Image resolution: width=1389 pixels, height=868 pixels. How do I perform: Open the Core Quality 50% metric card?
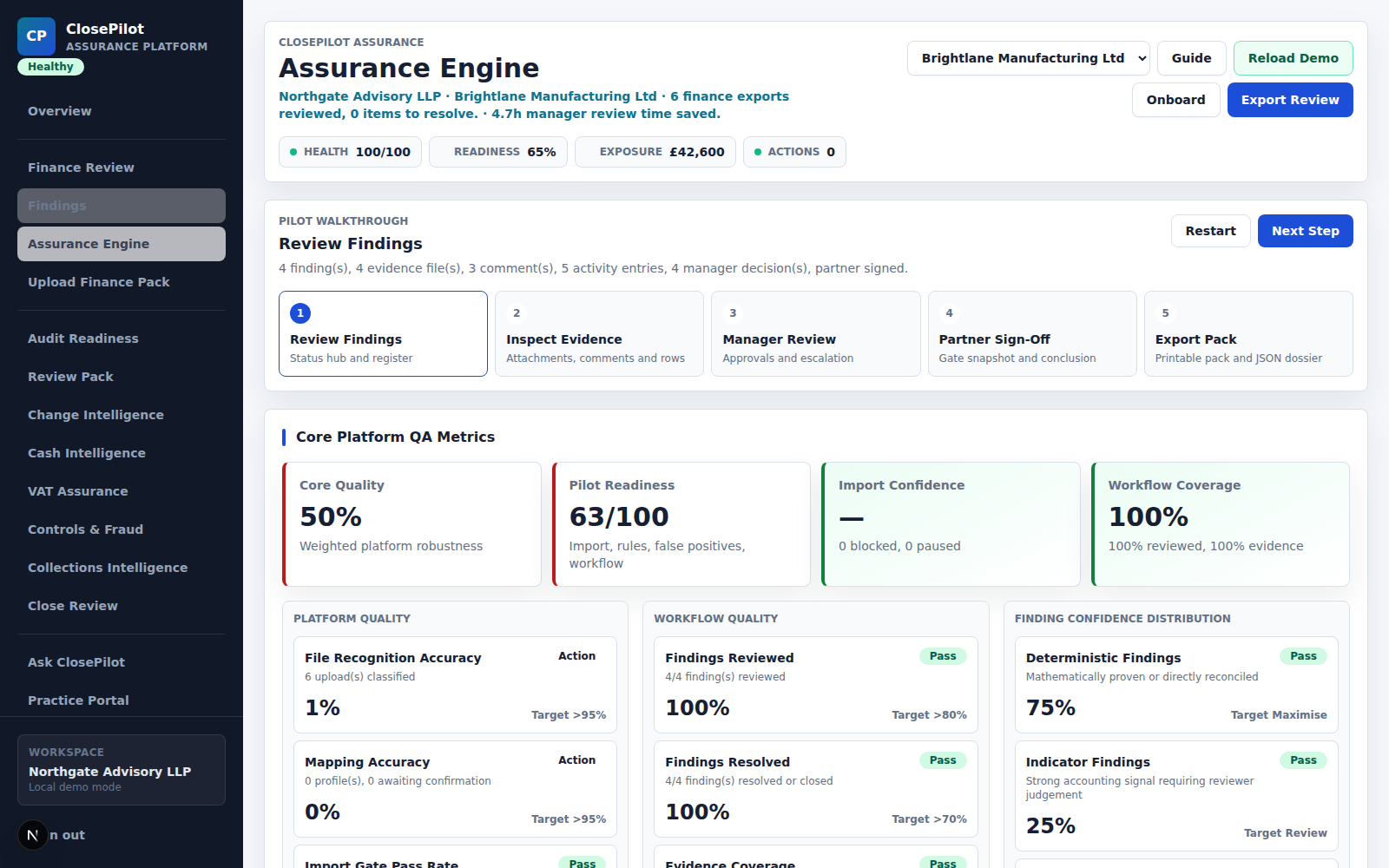pos(411,524)
